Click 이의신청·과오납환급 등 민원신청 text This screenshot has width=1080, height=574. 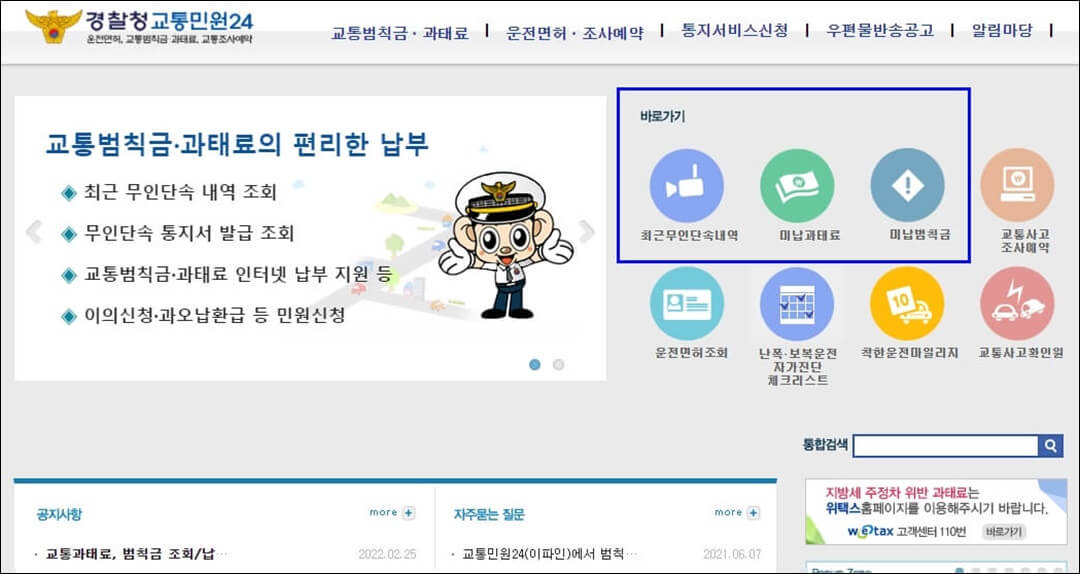(214, 316)
